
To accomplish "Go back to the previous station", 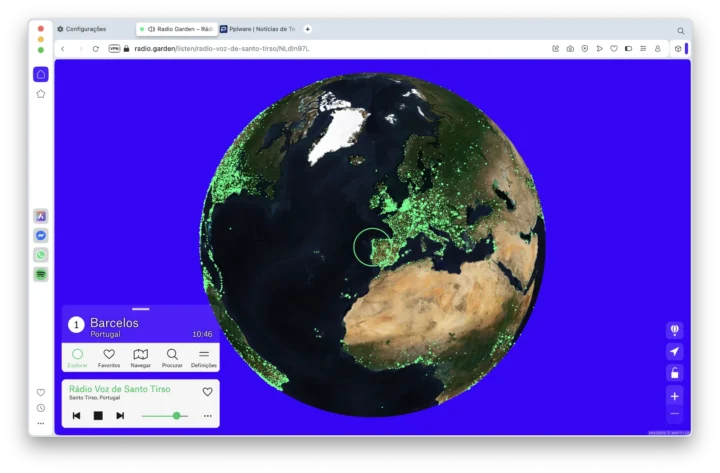I will [x=76, y=415].
